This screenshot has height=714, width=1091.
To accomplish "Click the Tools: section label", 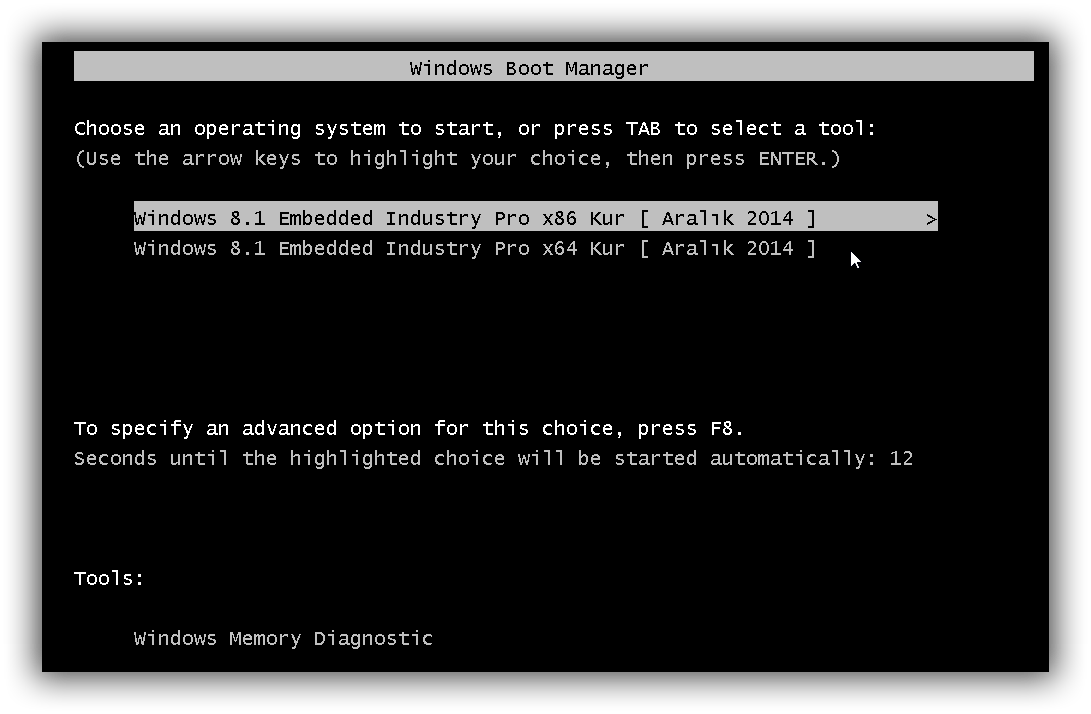I will tap(109, 578).
